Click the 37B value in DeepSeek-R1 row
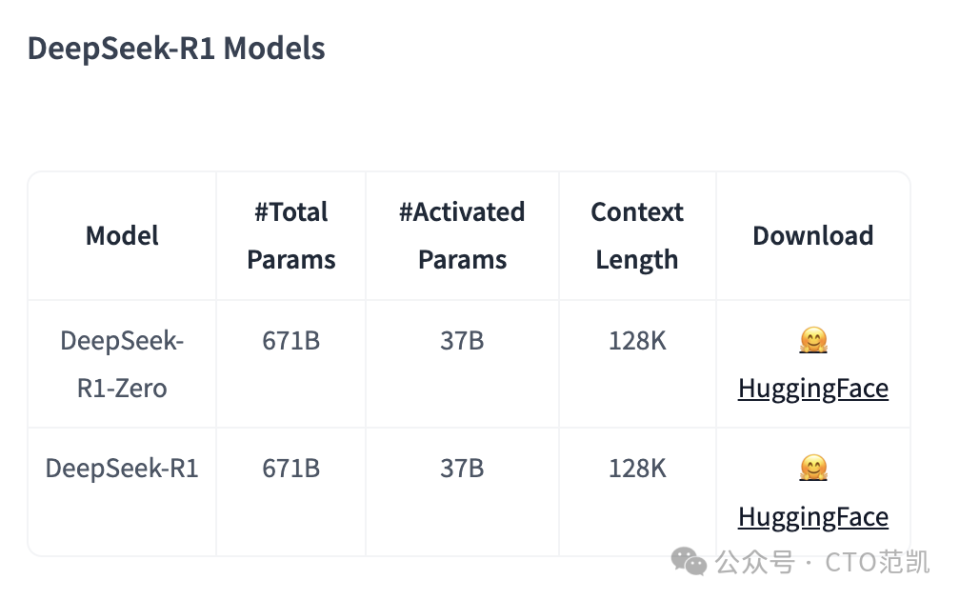The image size is (960, 600). (462, 468)
